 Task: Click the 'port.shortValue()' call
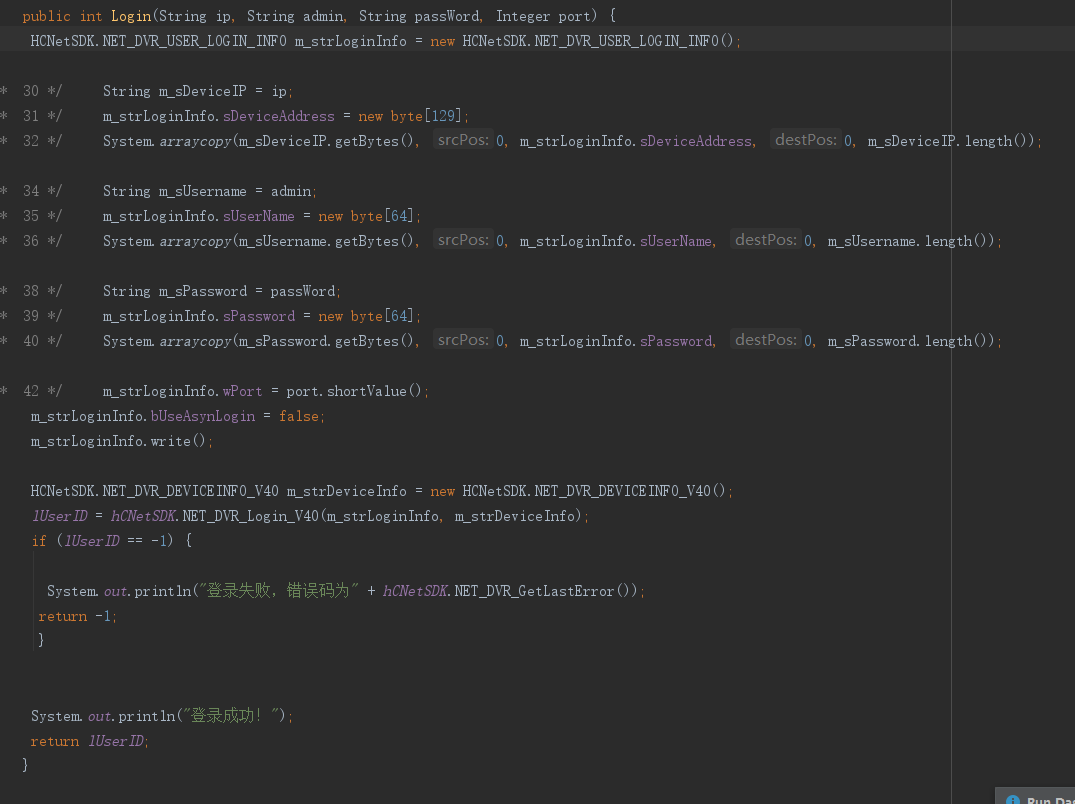[354, 391]
